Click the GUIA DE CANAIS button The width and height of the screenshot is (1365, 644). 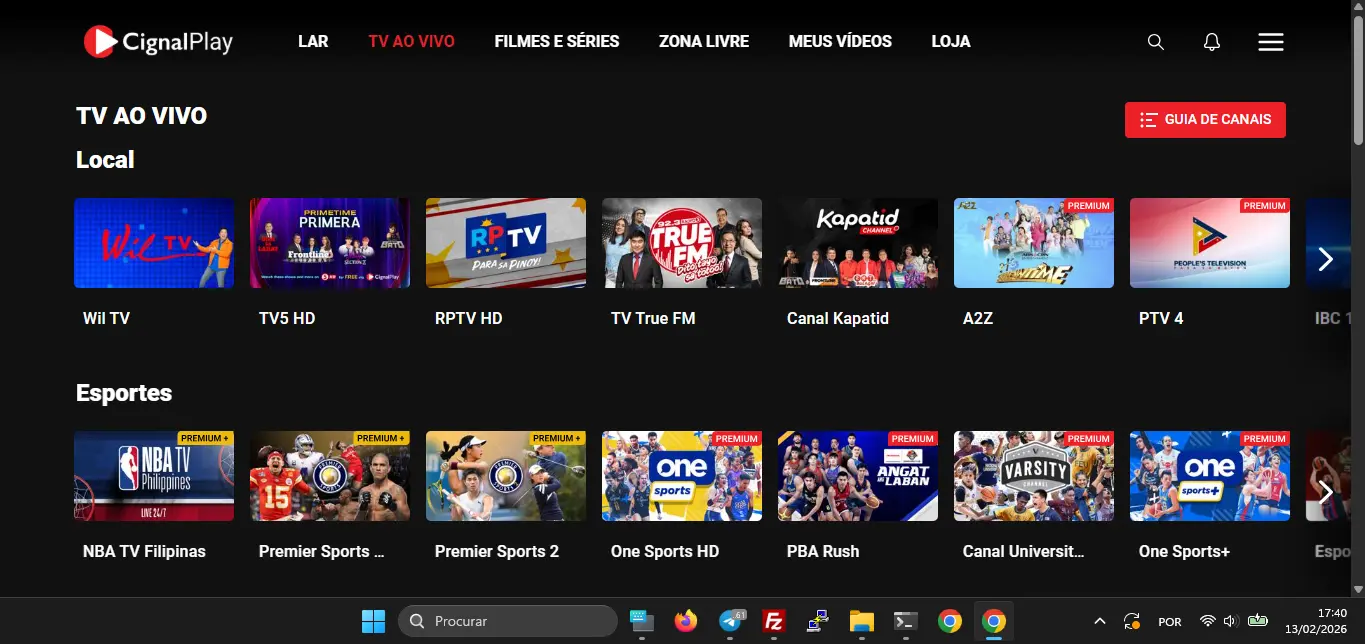[x=1205, y=119]
